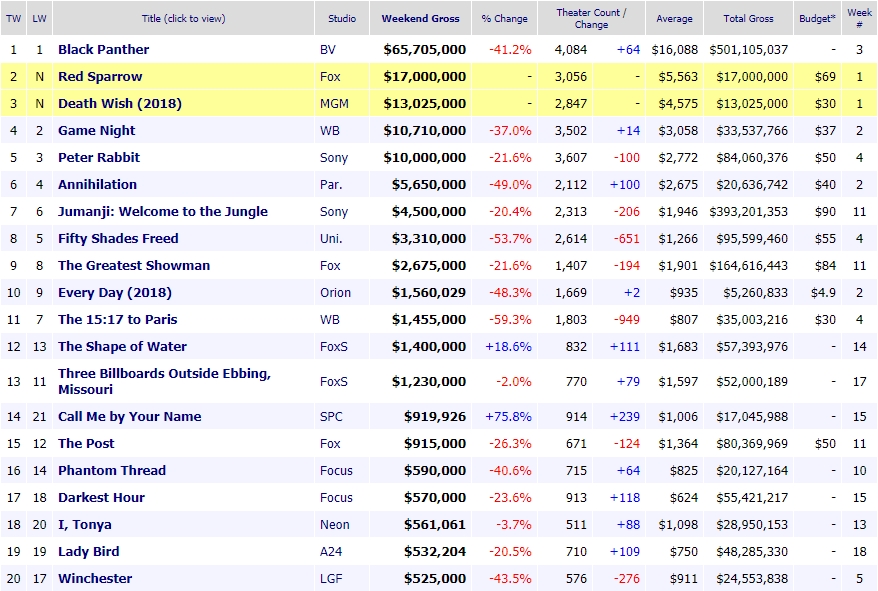Sort by Total Gross header
The width and height of the screenshot is (878, 591).
748,18
